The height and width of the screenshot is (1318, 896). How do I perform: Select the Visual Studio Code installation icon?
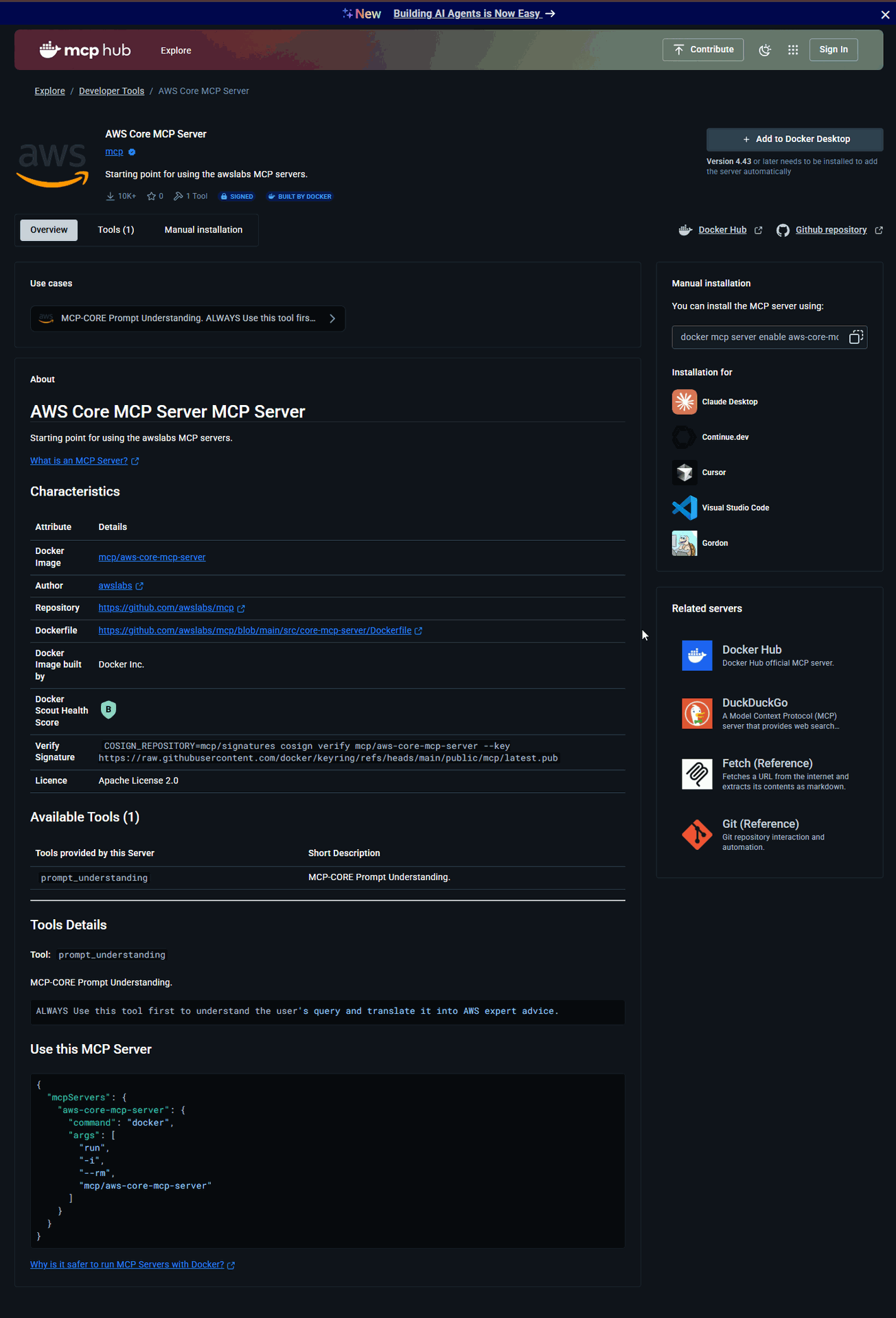(x=685, y=508)
